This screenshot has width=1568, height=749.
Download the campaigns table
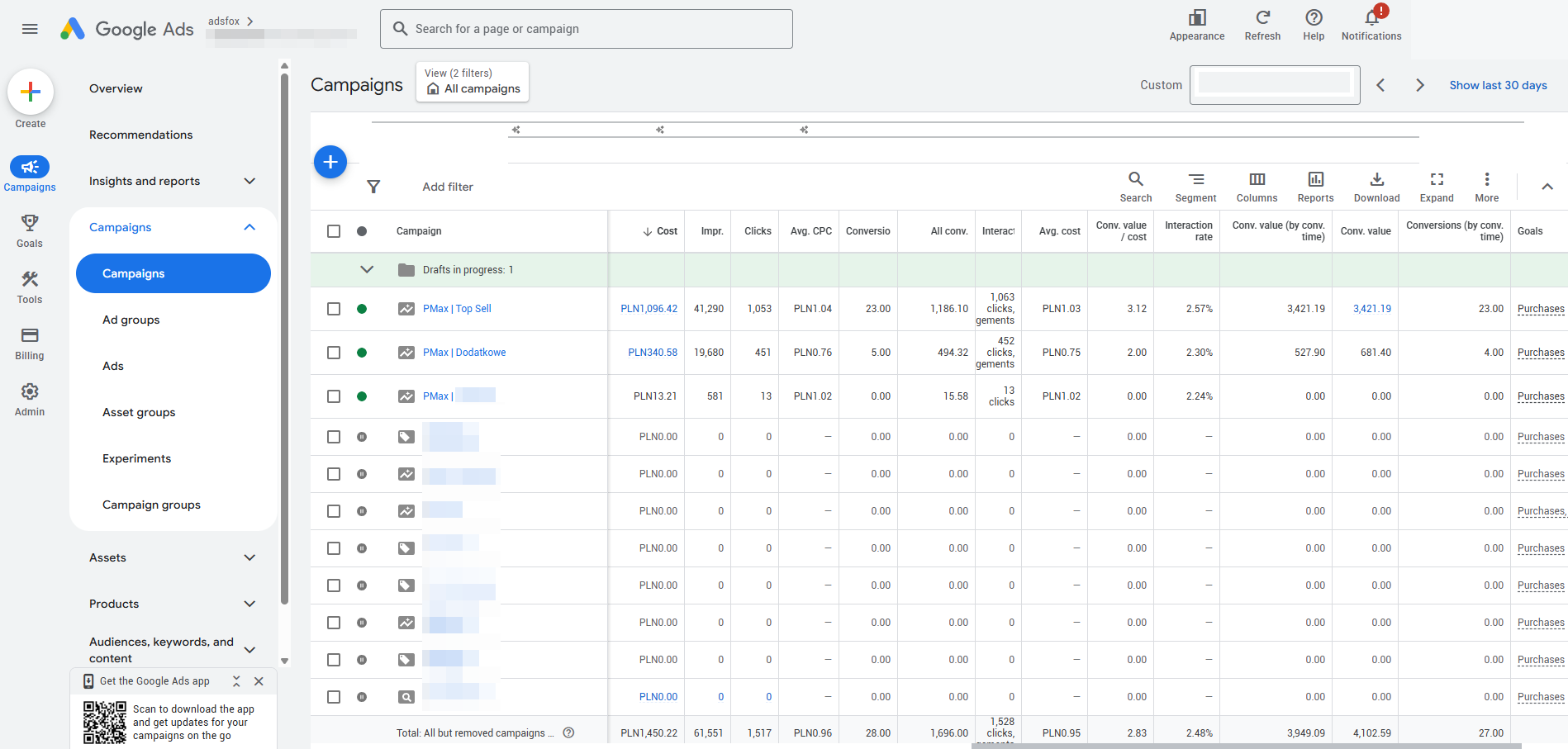coord(1376,187)
